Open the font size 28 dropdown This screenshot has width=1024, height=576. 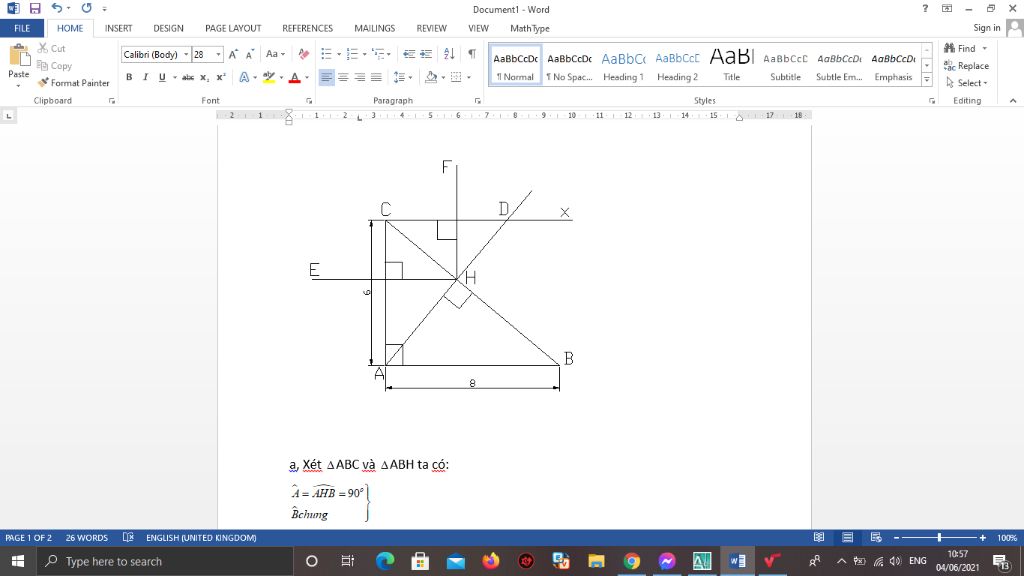pos(218,55)
